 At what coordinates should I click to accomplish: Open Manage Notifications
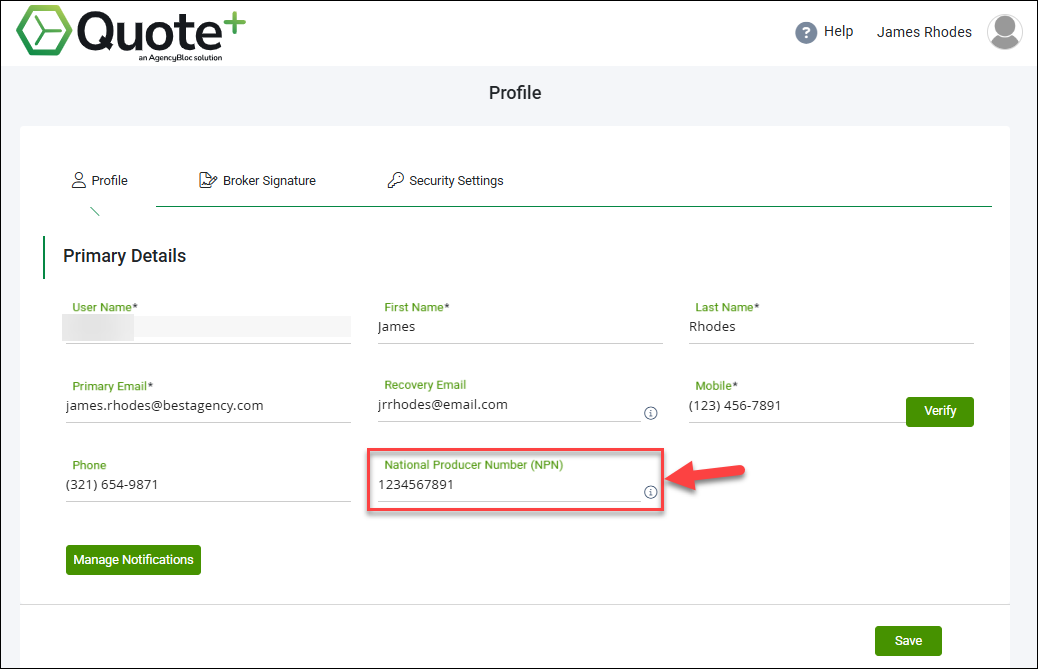pos(132,560)
